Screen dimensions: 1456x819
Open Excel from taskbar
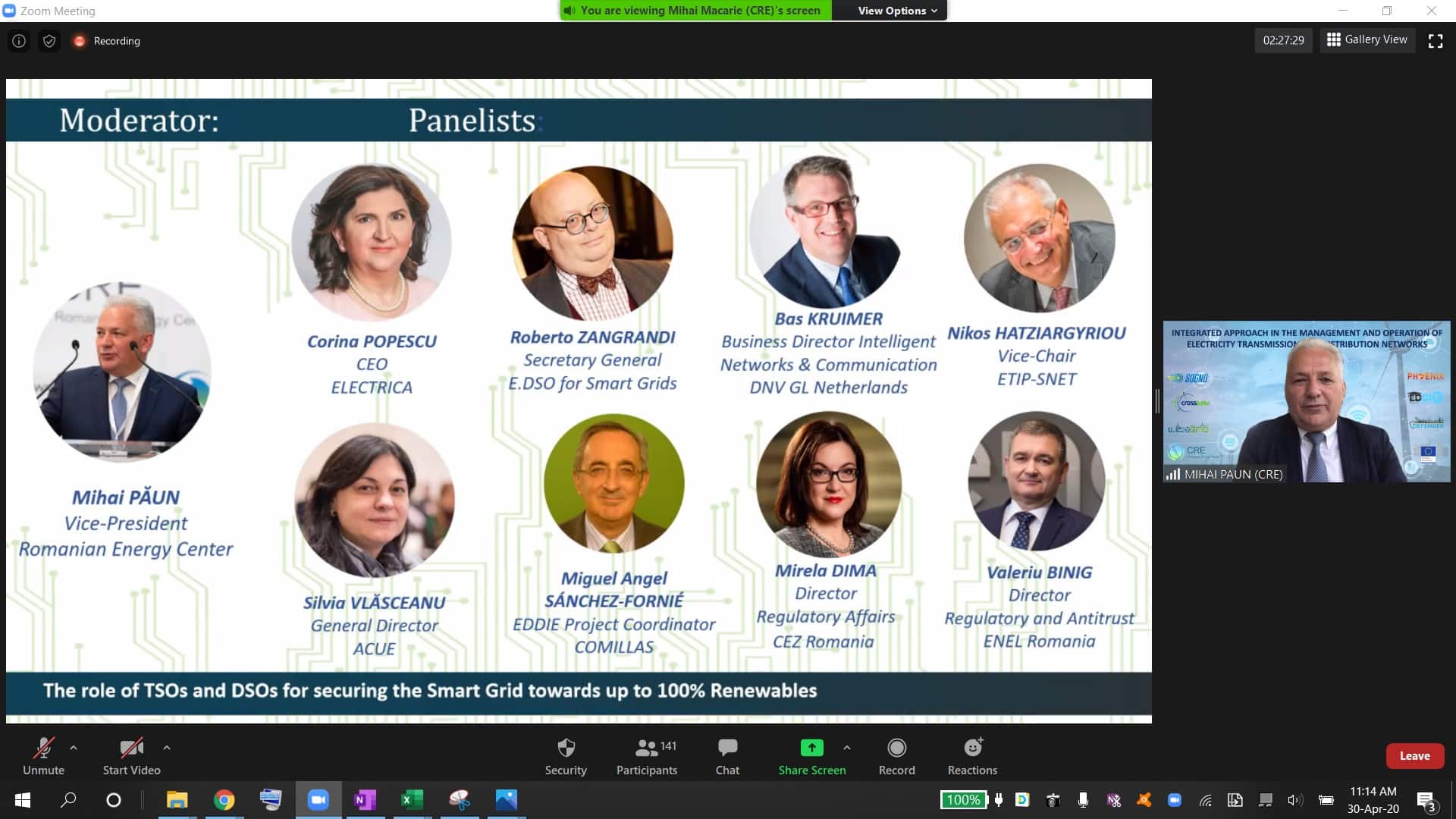pos(412,800)
